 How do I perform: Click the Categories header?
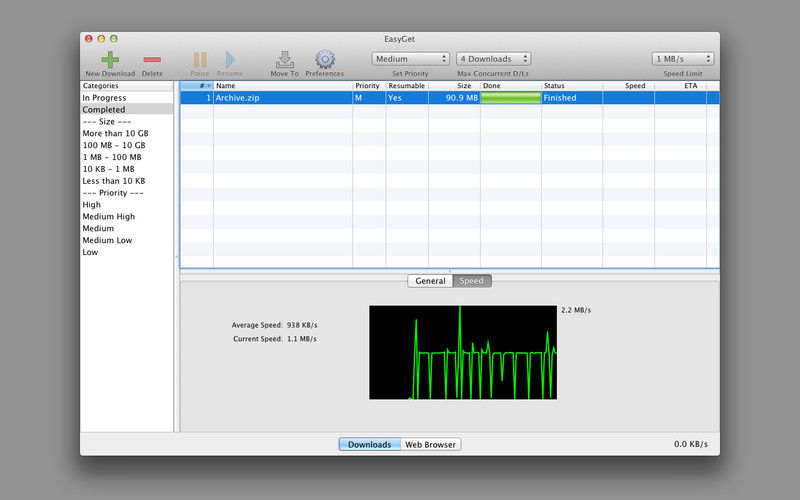[127, 86]
